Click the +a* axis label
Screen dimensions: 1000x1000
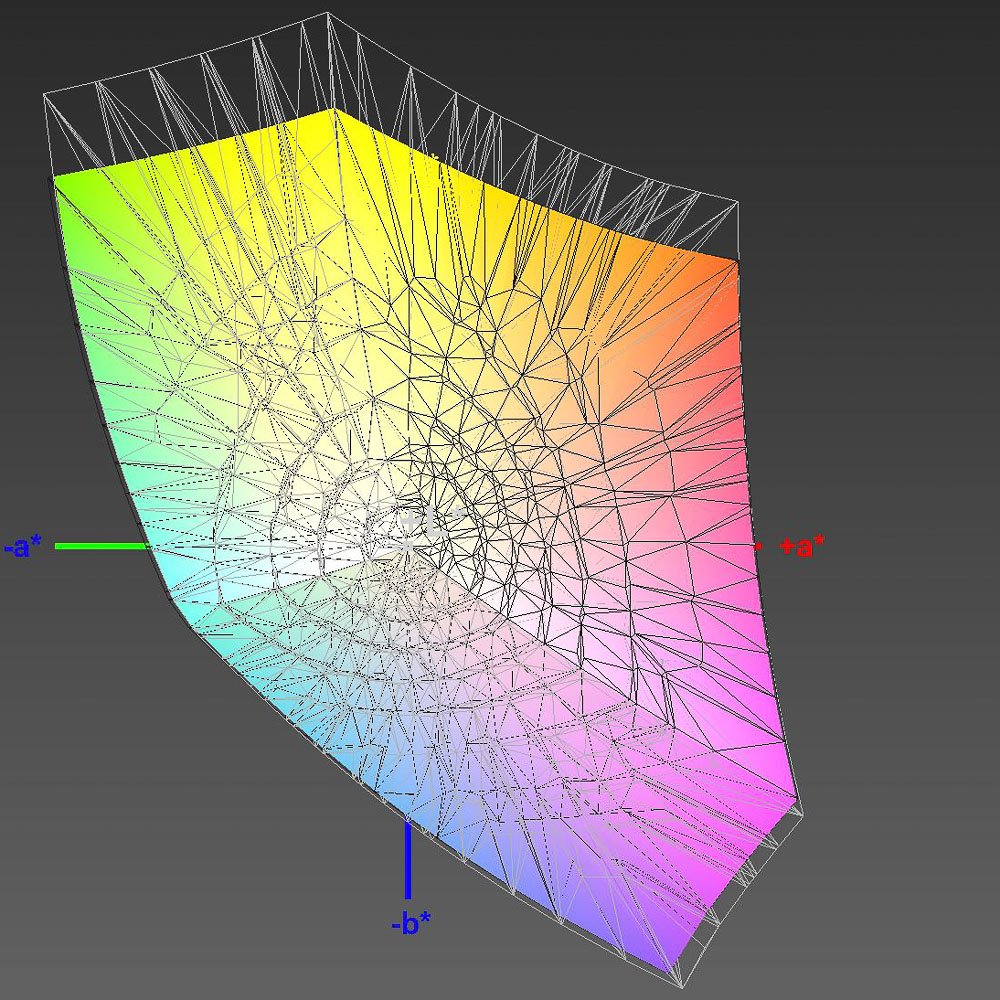(x=802, y=547)
